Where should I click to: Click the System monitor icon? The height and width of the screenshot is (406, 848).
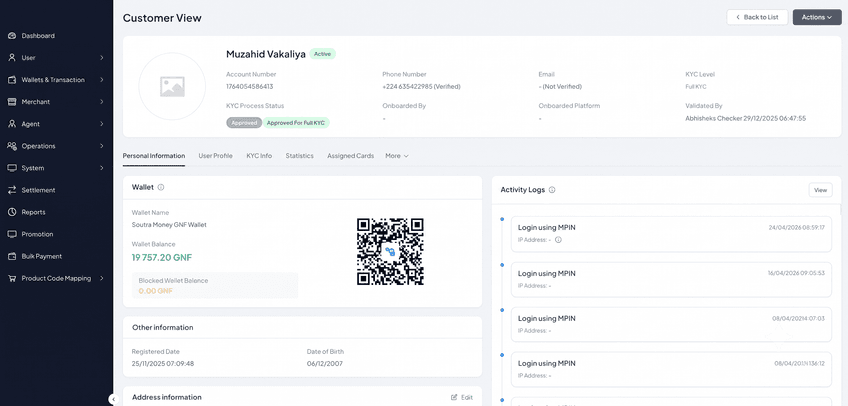pos(12,168)
